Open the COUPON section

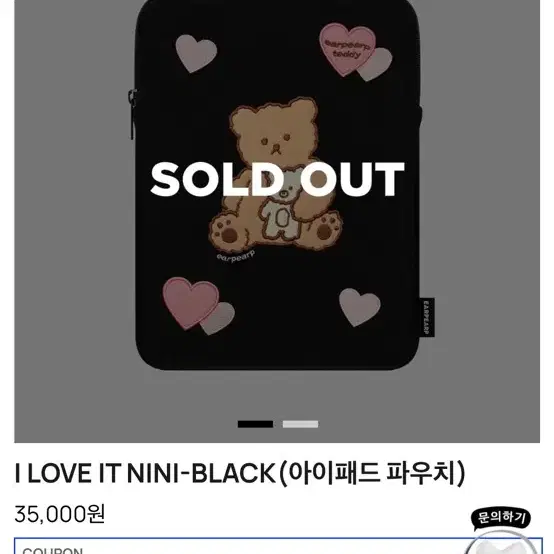[278, 546]
